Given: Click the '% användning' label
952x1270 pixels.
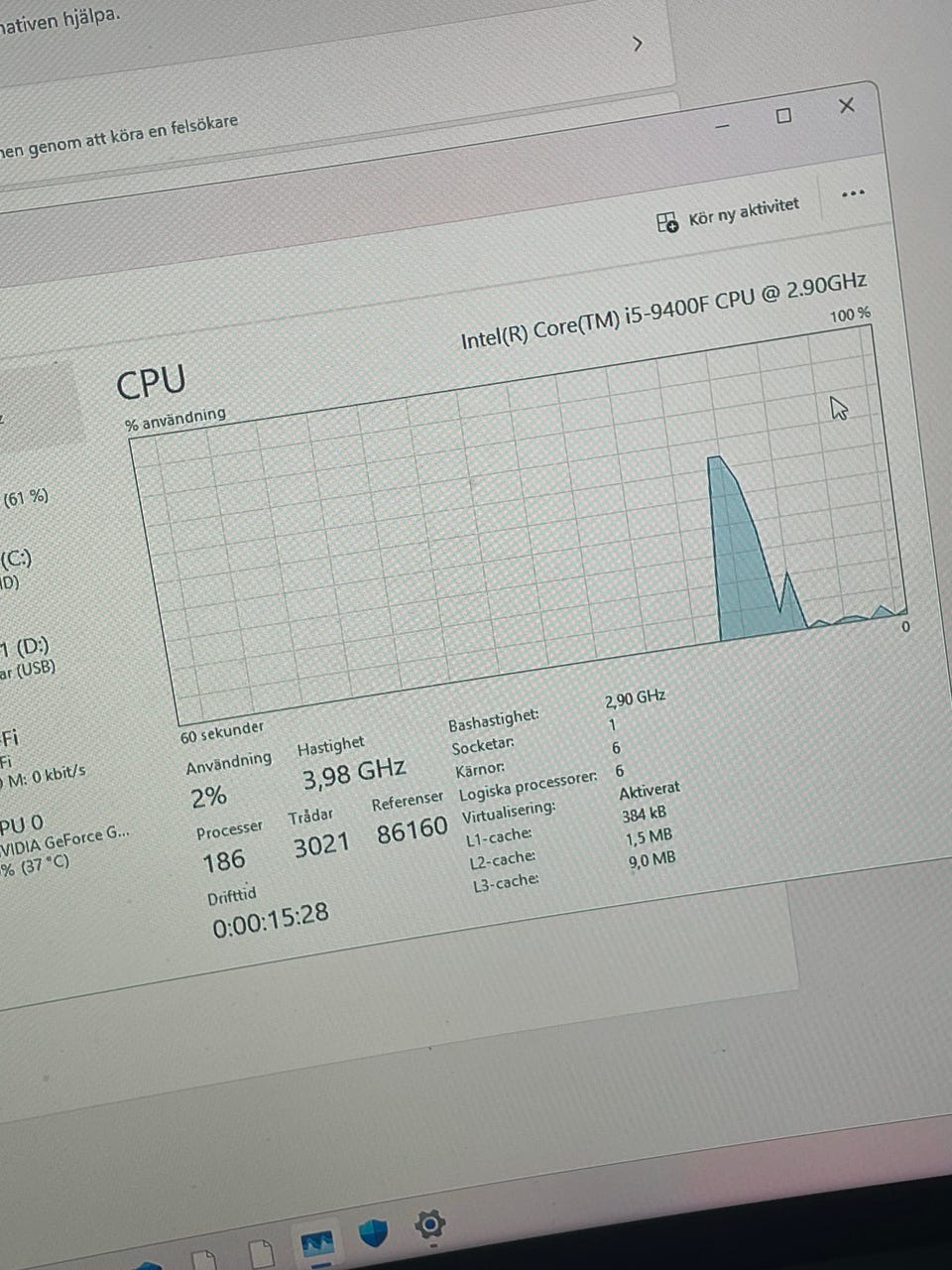Looking at the screenshot, I should point(176,419).
